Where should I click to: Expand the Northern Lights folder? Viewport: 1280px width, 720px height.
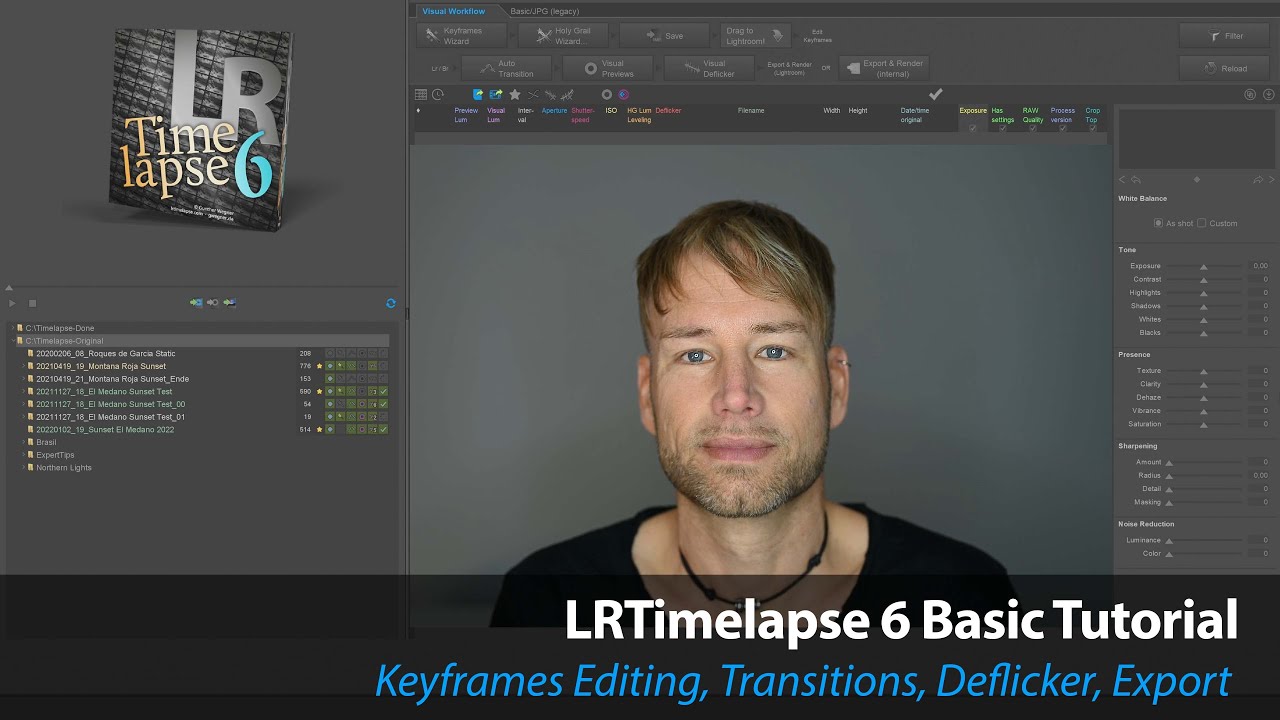click(x=23, y=468)
